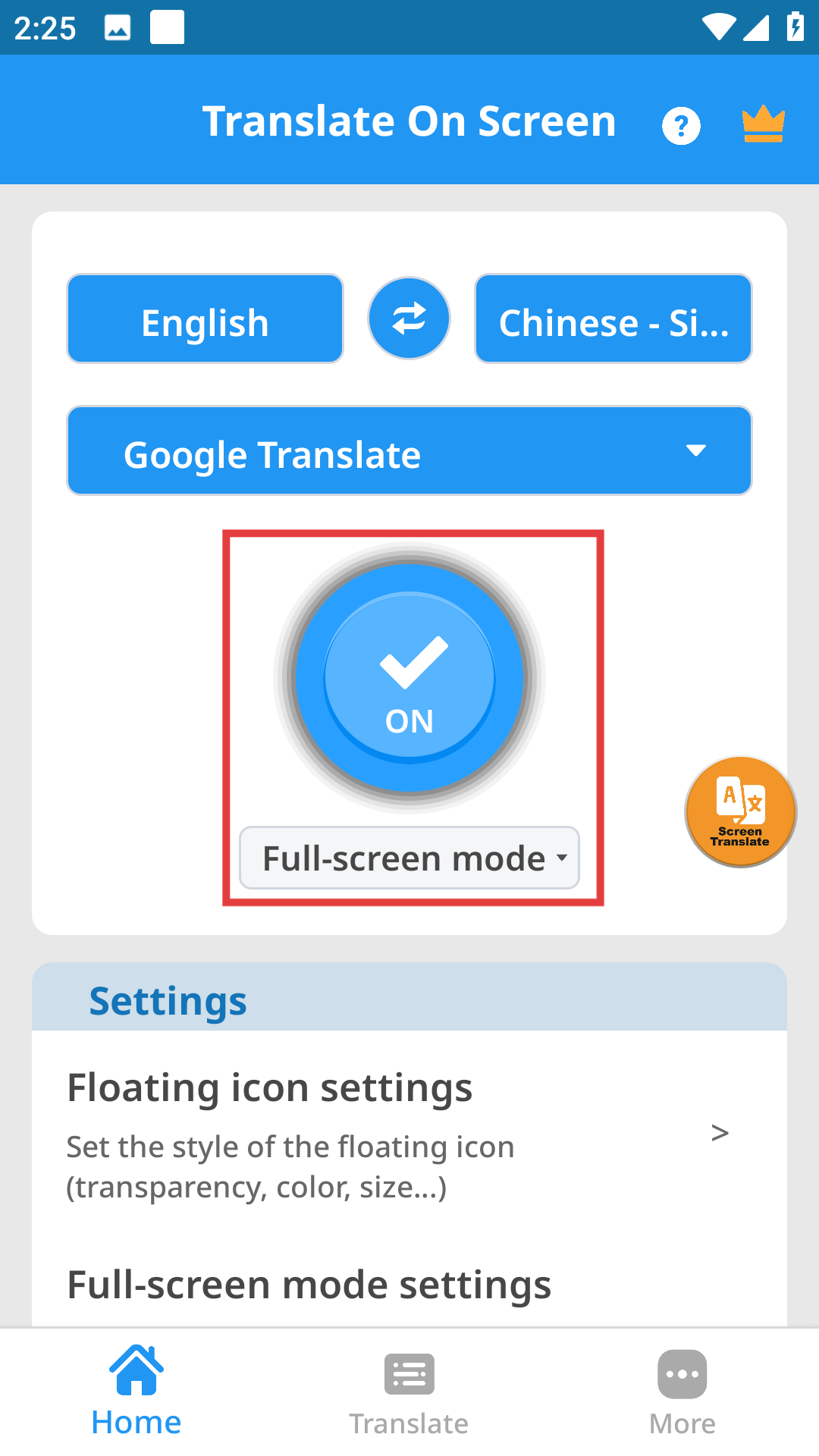Tap the Translate On Screen title

tap(409, 121)
